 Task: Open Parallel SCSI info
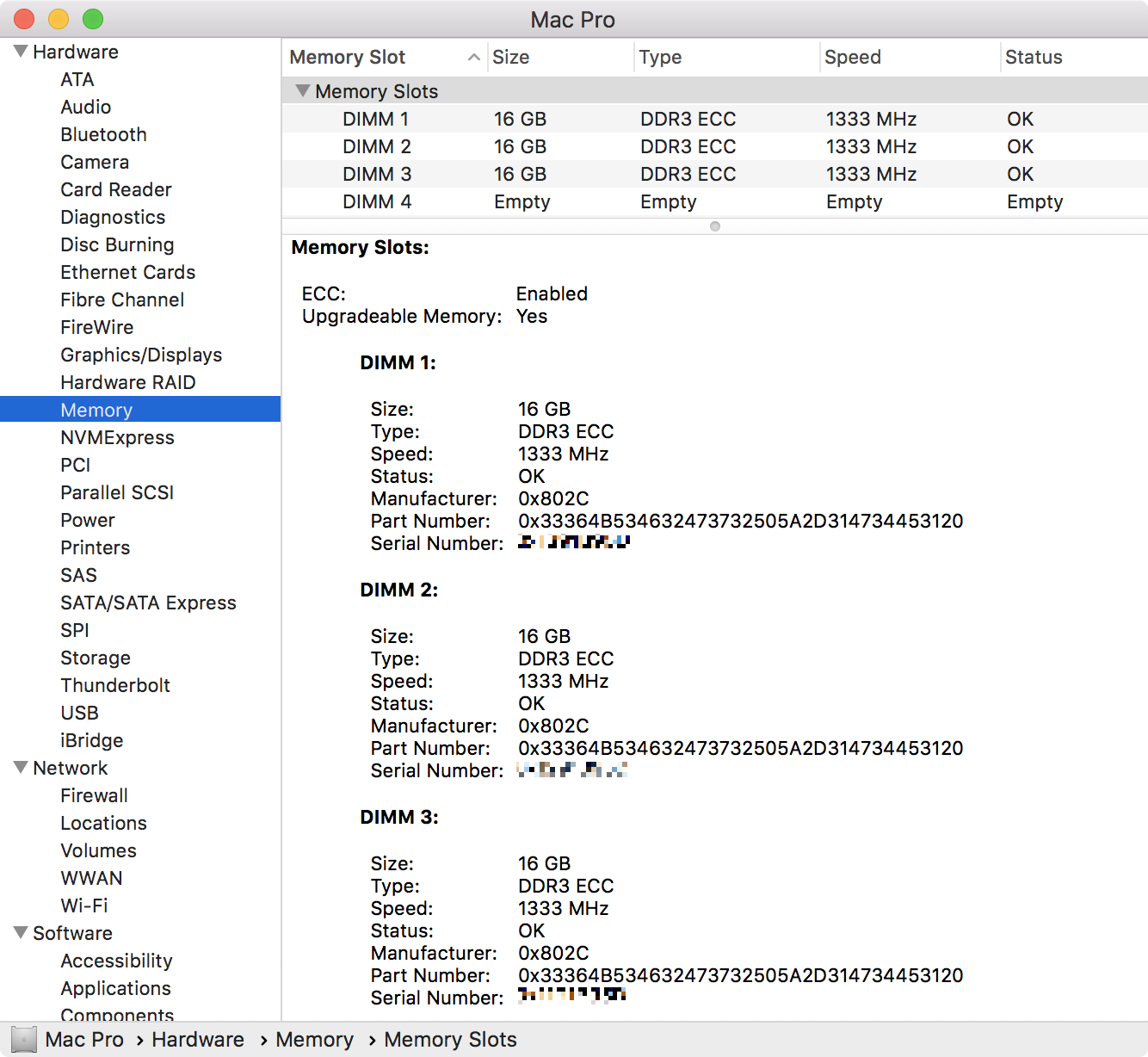[x=117, y=492]
